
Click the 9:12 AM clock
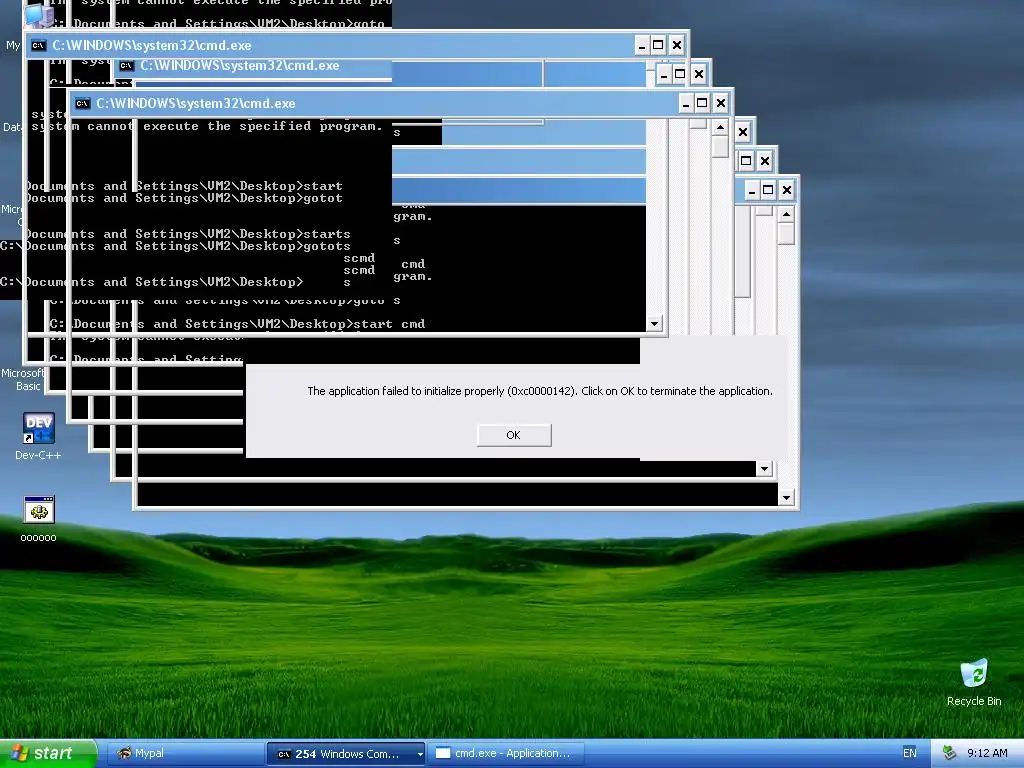click(x=987, y=753)
